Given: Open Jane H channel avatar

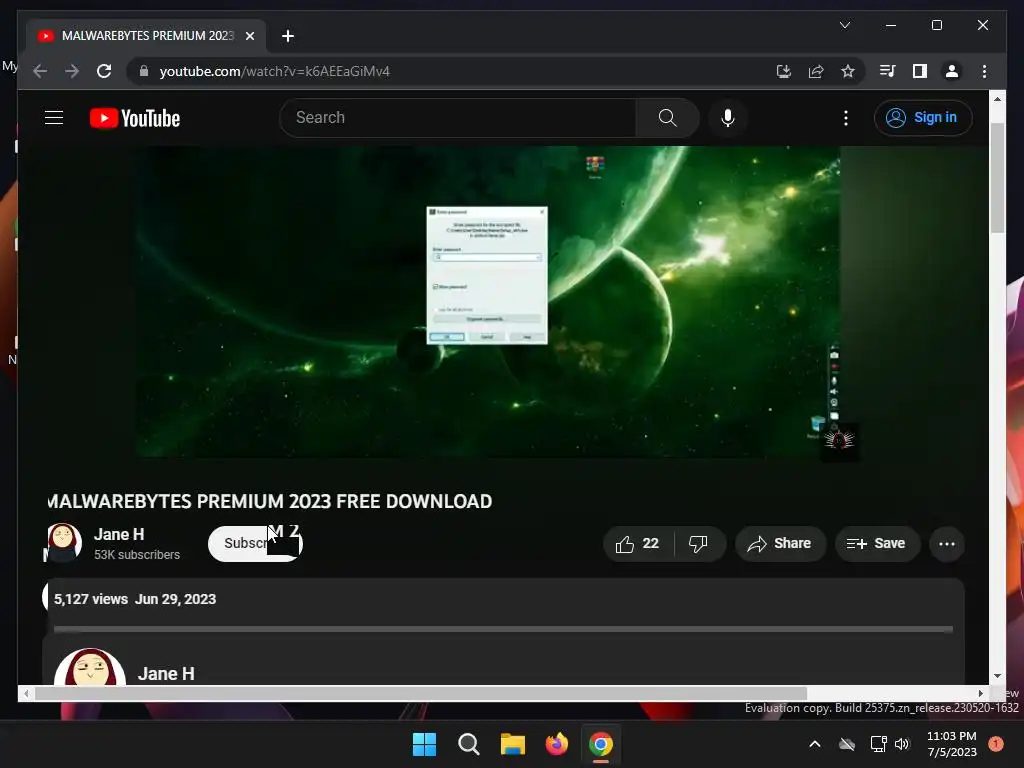Looking at the screenshot, I should 63,542.
